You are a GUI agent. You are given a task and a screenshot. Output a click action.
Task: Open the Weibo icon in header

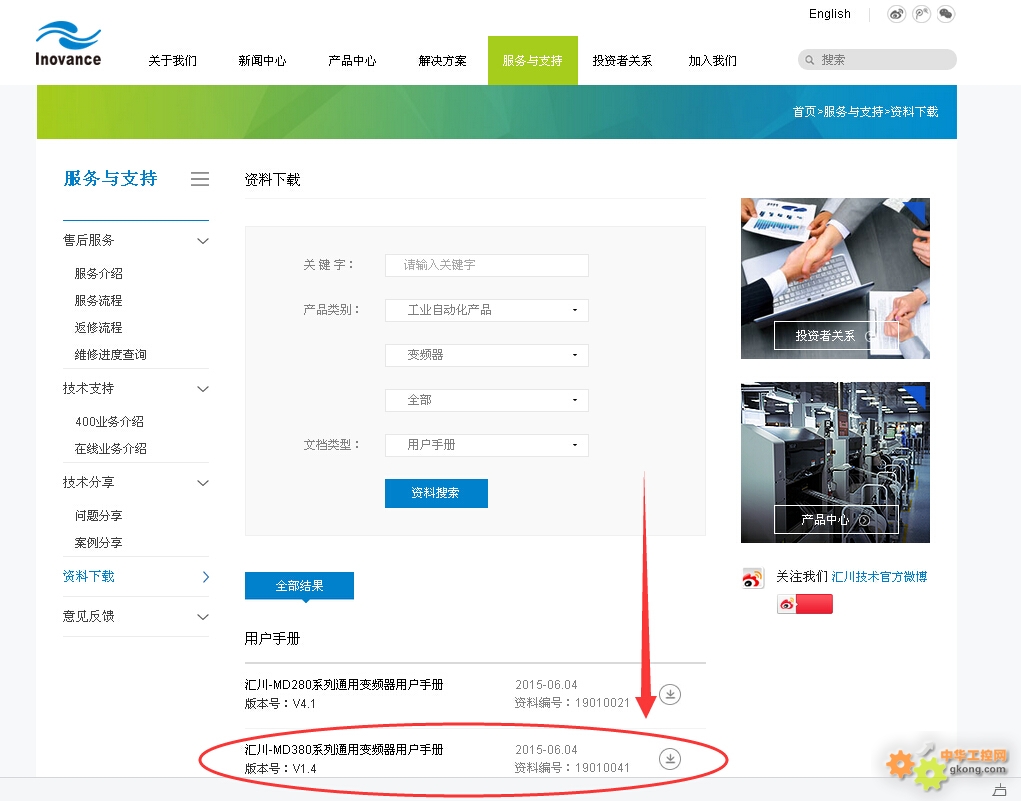[x=897, y=14]
